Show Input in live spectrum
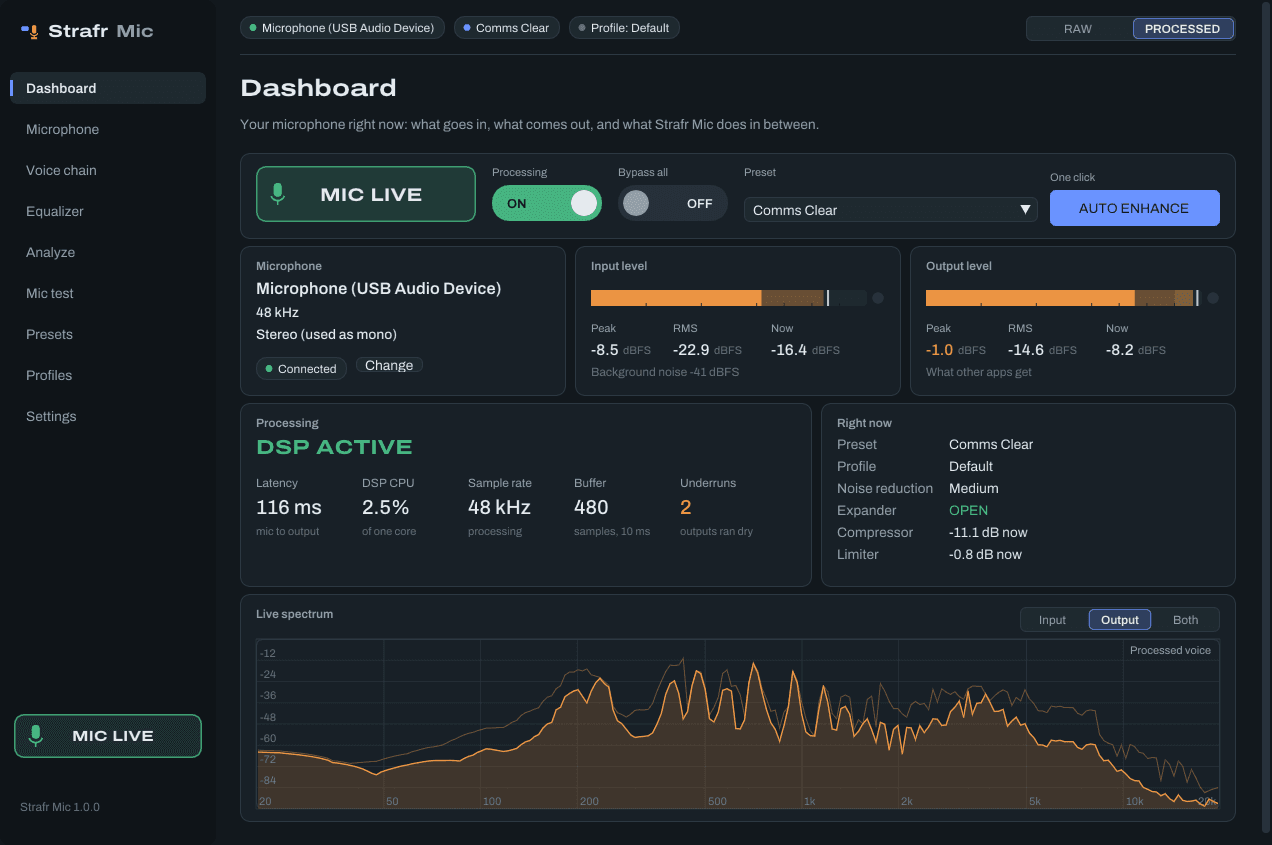 (x=1052, y=620)
